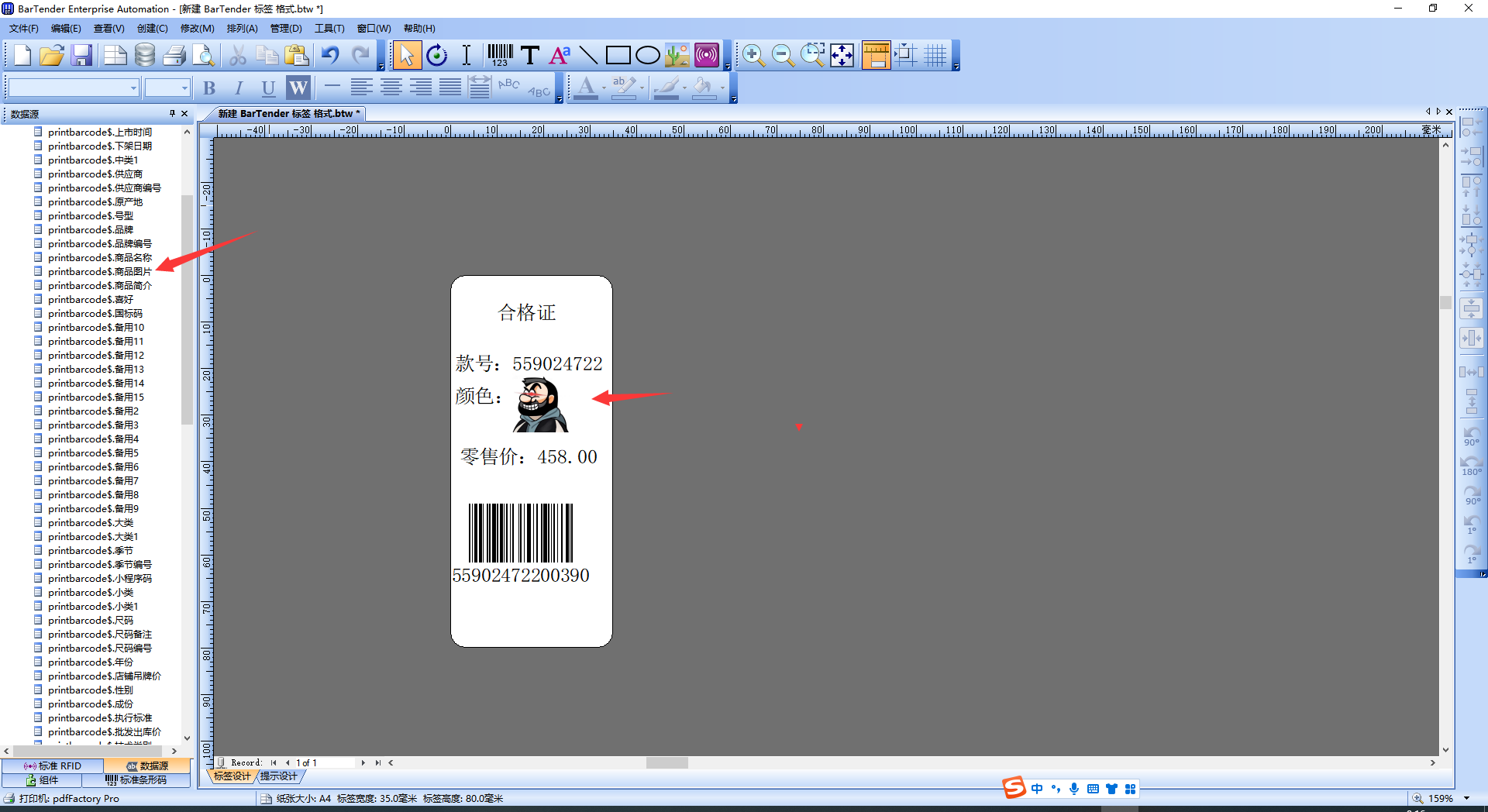Toggle the word-processor W text mode
Viewport: 1488px width, 812px height.
click(298, 88)
